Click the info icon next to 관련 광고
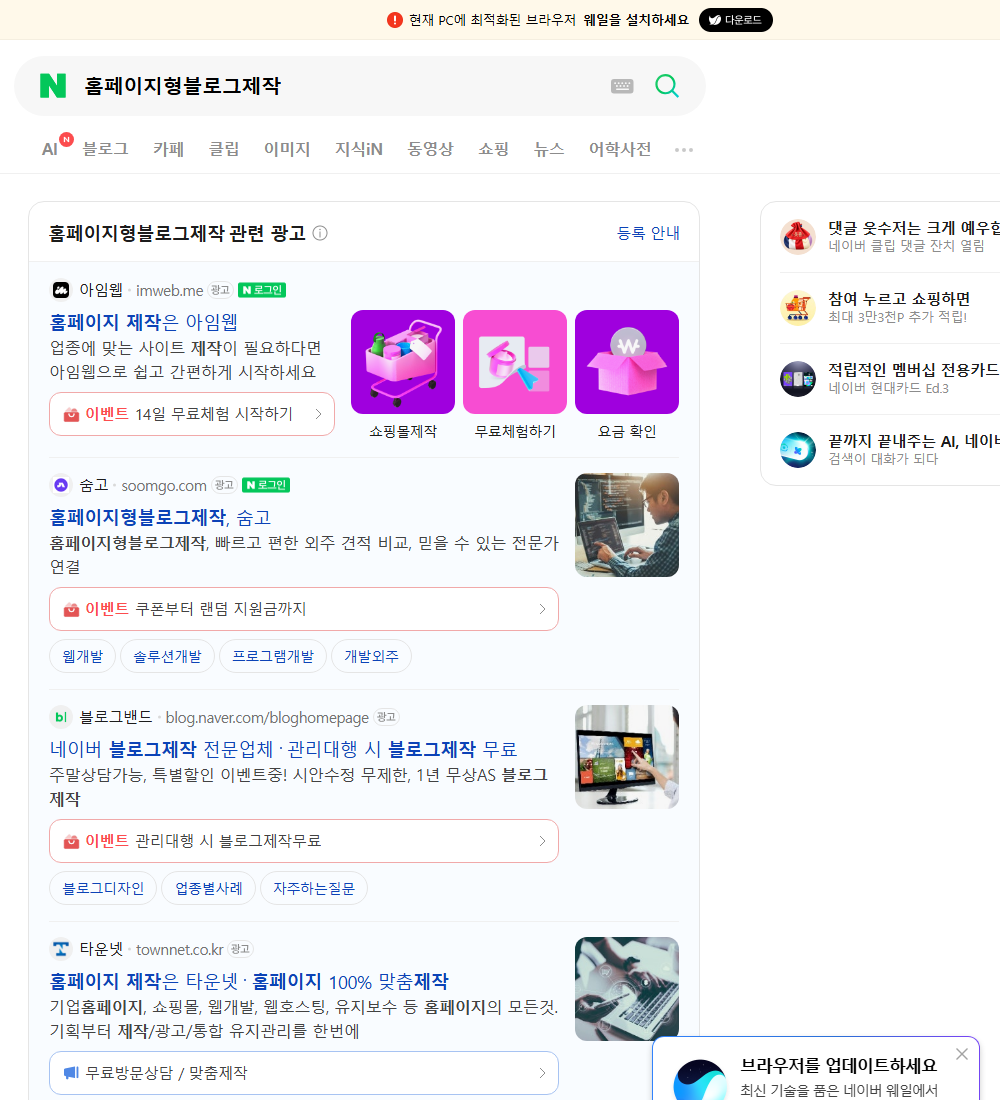This screenshot has height=1100, width=1000. pyautogui.click(x=320, y=233)
